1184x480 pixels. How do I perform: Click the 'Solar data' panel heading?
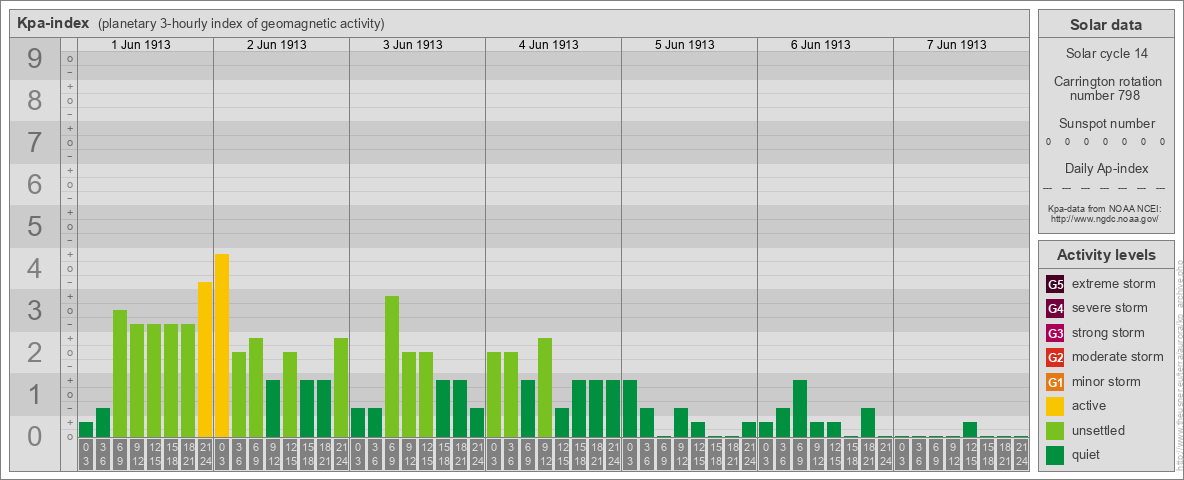1106,25
